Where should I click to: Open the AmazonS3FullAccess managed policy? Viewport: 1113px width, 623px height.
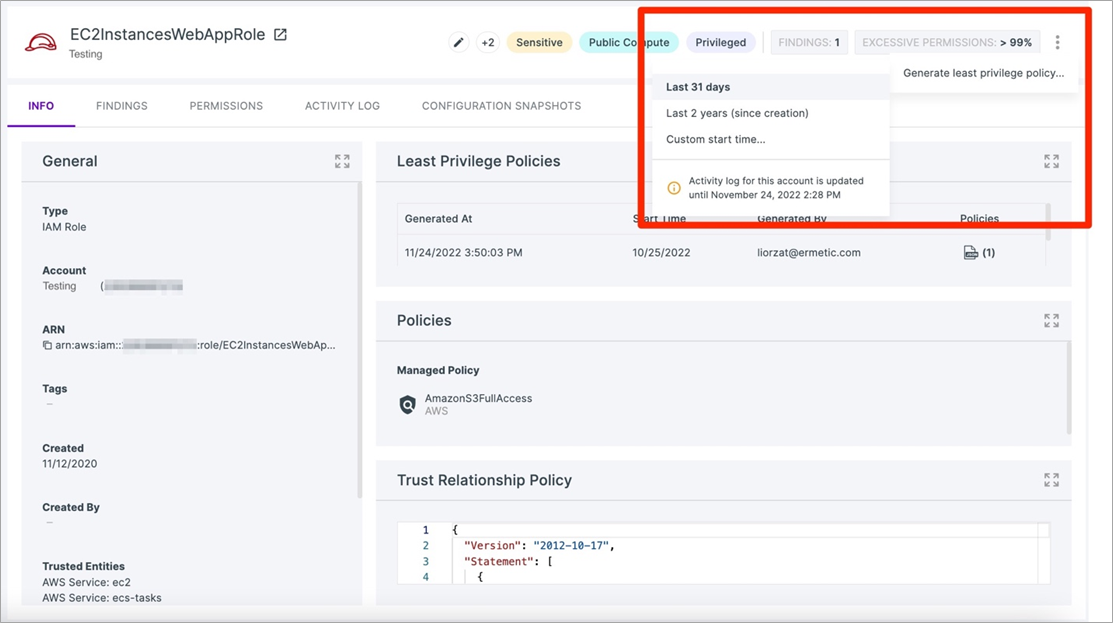478,398
